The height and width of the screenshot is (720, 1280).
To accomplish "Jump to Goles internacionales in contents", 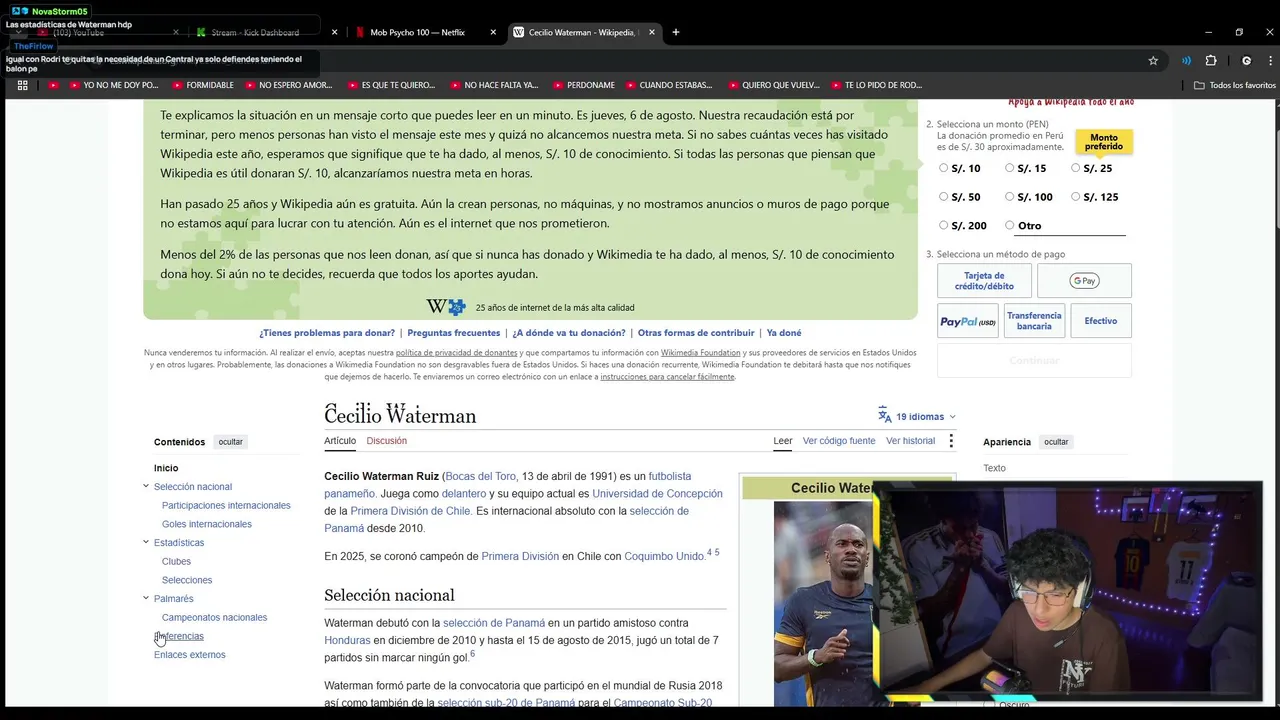I will point(207,524).
